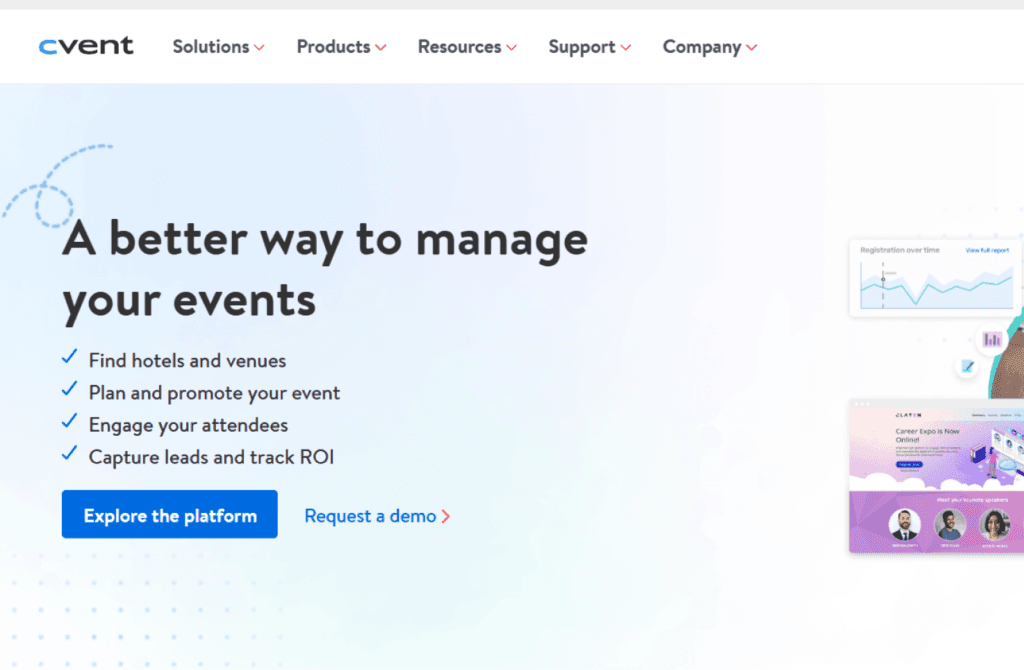The width and height of the screenshot is (1024, 670).
Task: Expand the Products dropdown chevron
Action: tap(381, 48)
